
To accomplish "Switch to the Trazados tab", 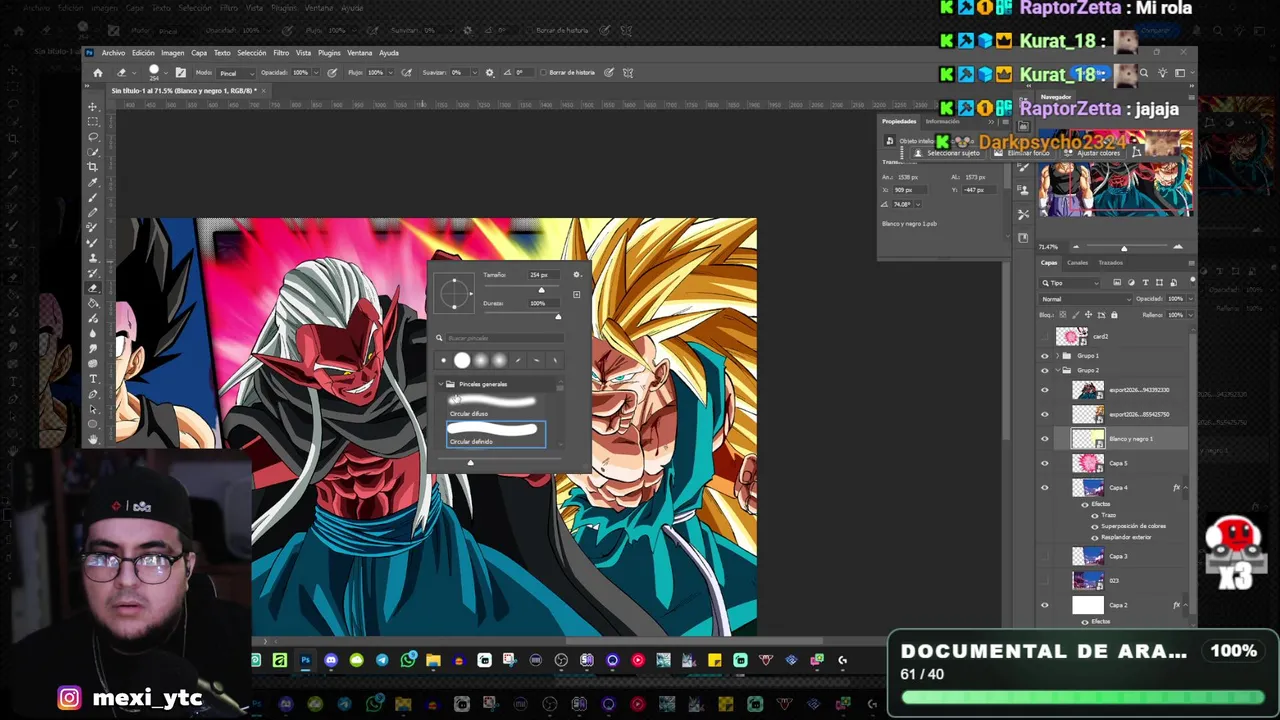I will 1110,263.
